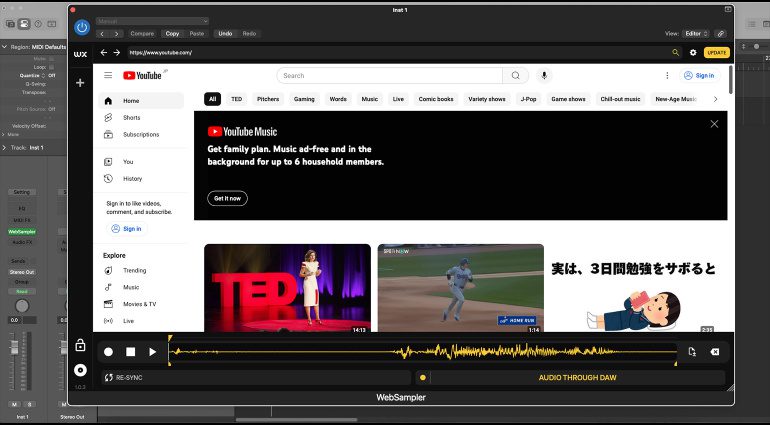Expand the Region MIDI Defaults disclosure triangle
This screenshot has width=770, height=425.
pyautogui.click(x=4, y=47)
